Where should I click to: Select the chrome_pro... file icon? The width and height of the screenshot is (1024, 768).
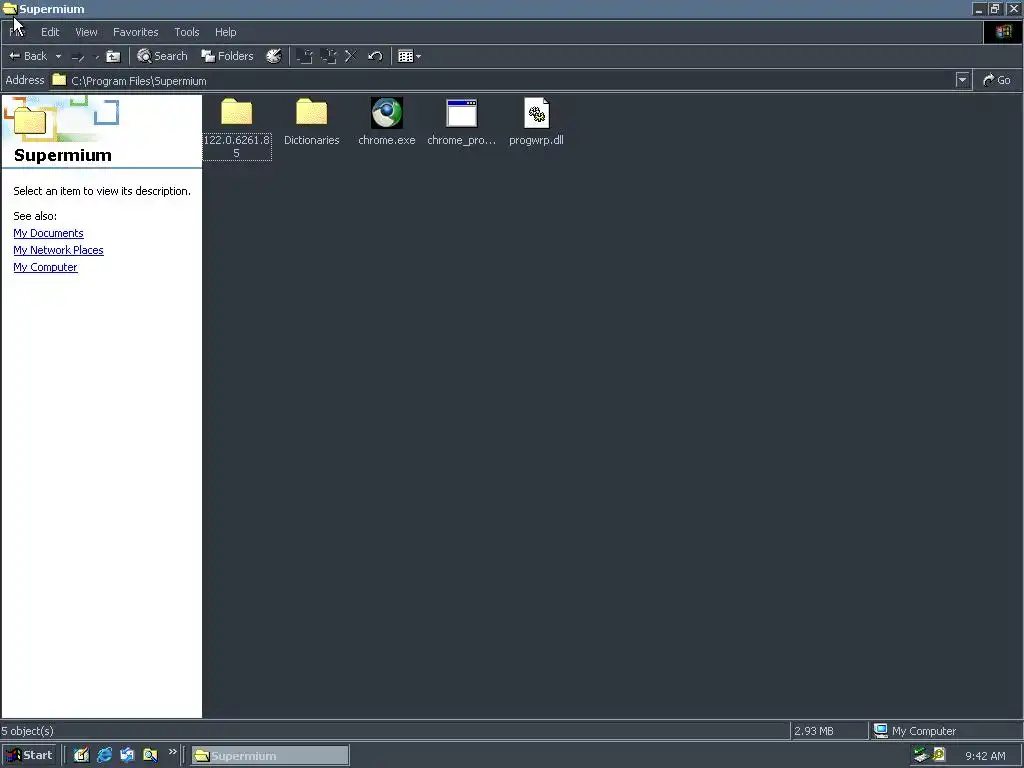pos(462,114)
